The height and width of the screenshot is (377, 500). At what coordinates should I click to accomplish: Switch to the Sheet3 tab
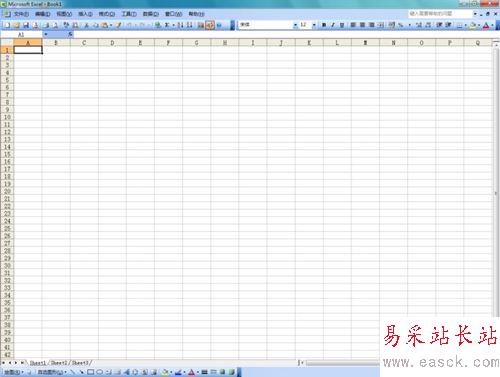(x=80, y=363)
